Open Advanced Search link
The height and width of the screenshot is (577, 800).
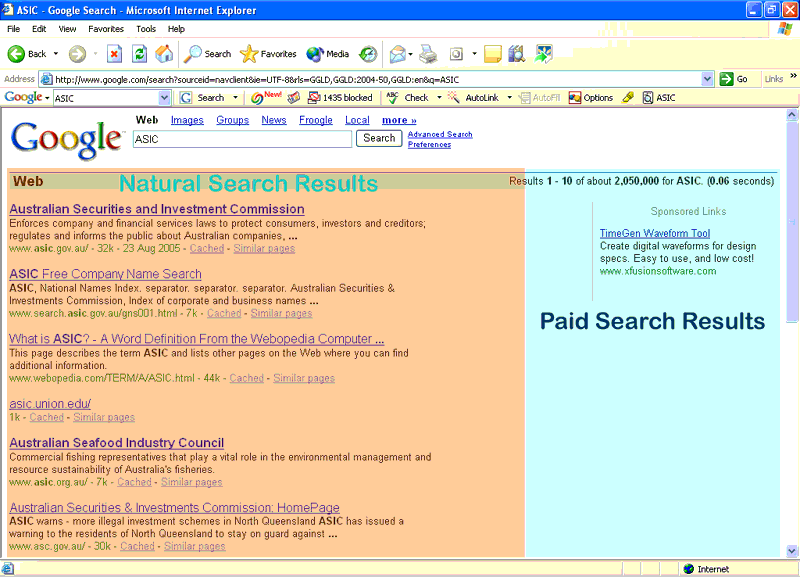pyautogui.click(x=440, y=134)
